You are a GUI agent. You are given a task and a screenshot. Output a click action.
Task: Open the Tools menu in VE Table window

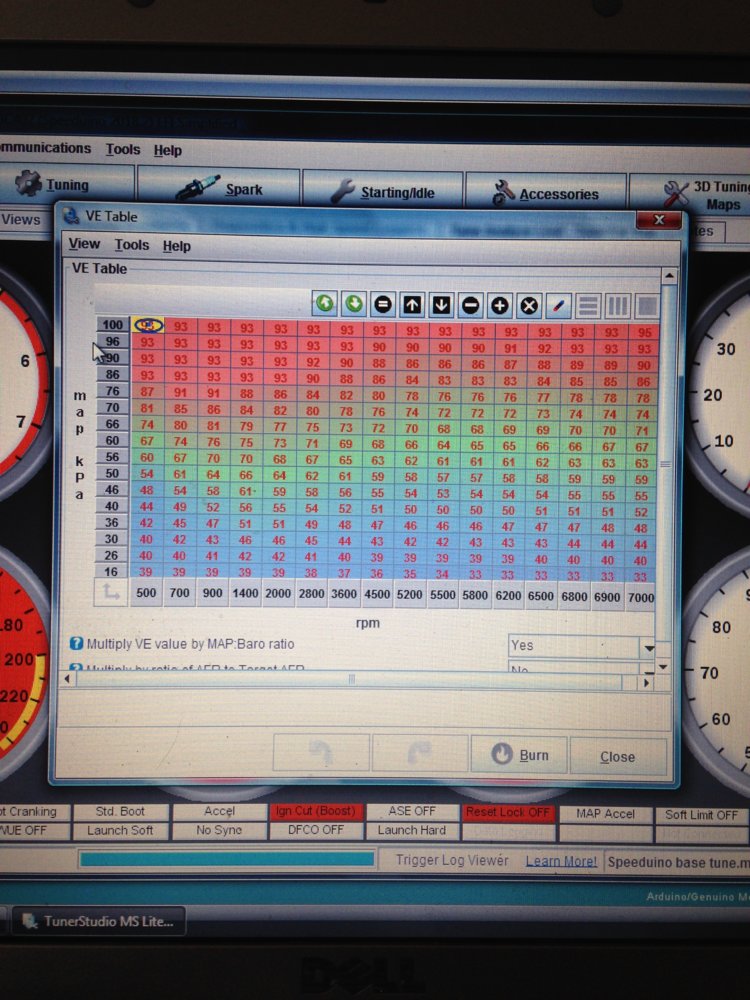pyautogui.click(x=132, y=245)
